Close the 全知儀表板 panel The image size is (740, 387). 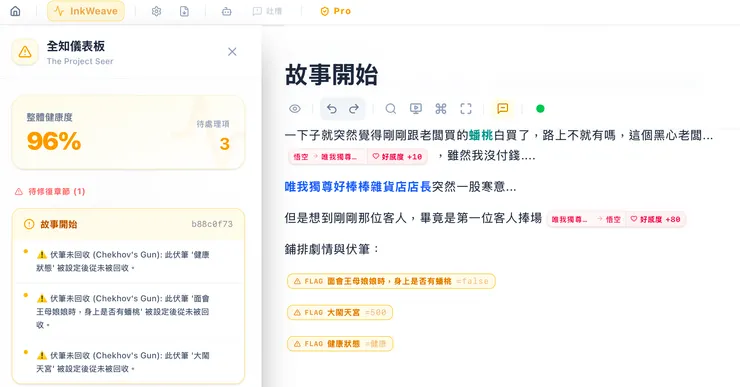tap(232, 52)
